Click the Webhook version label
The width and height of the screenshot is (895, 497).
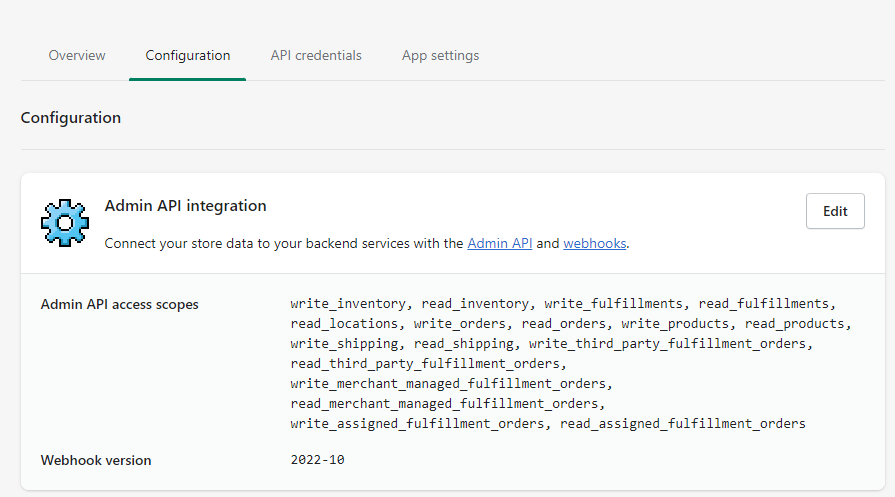click(96, 461)
